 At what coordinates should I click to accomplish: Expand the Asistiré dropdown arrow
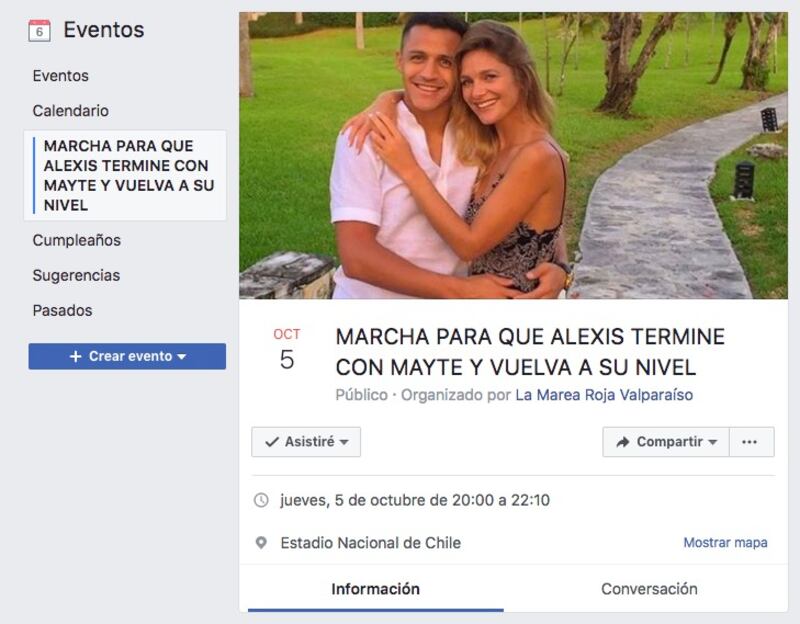[x=344, y=442]
